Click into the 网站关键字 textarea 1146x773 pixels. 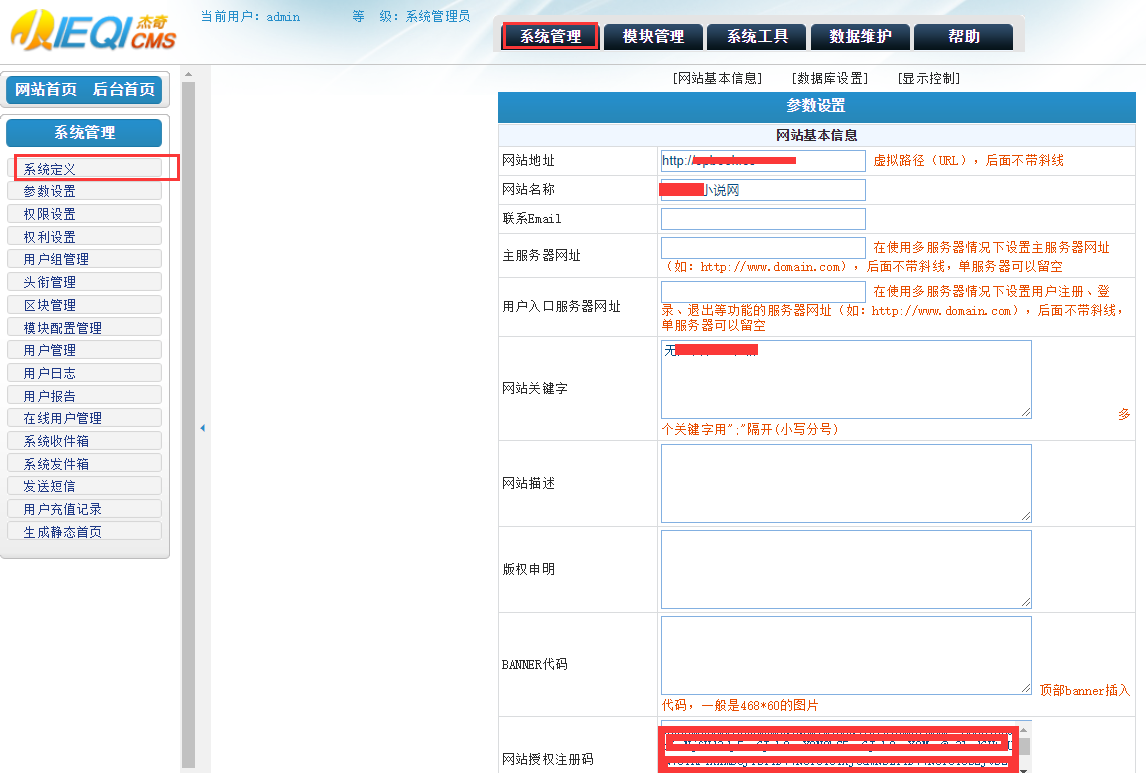[846, 379]
